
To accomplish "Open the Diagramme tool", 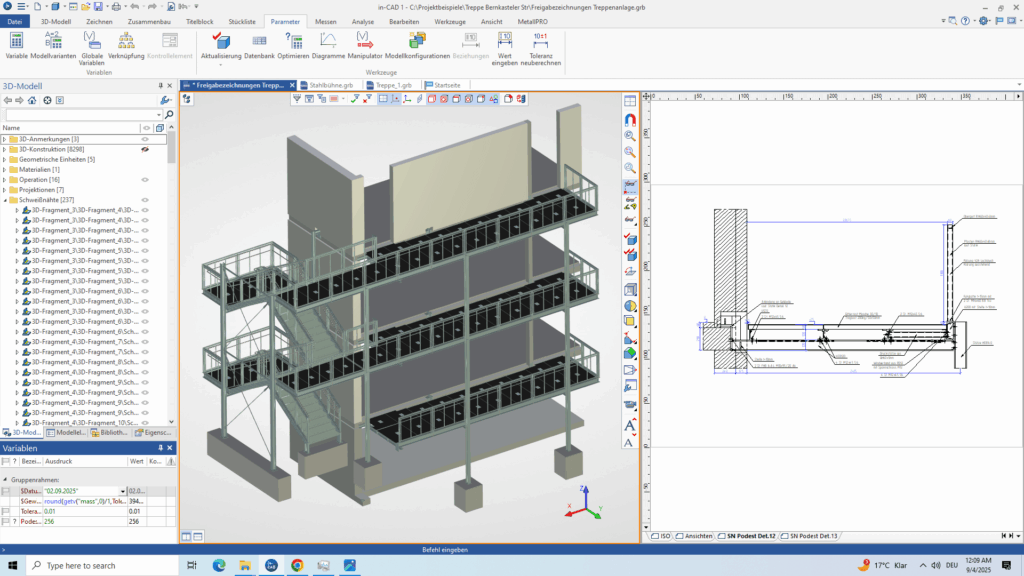I will click(328, 40).
